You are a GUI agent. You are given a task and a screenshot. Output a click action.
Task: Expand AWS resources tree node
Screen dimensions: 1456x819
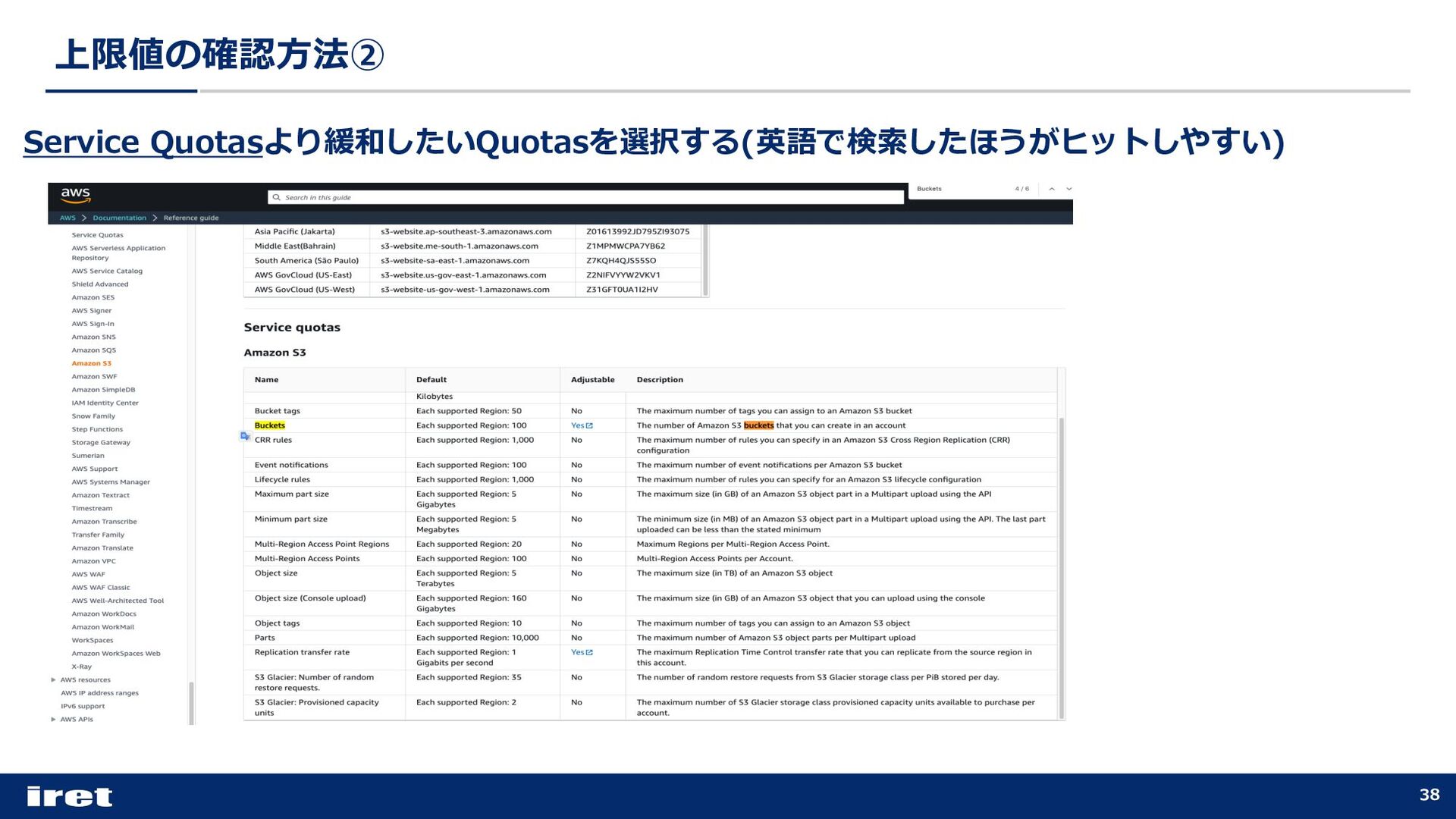click(53, 680)
